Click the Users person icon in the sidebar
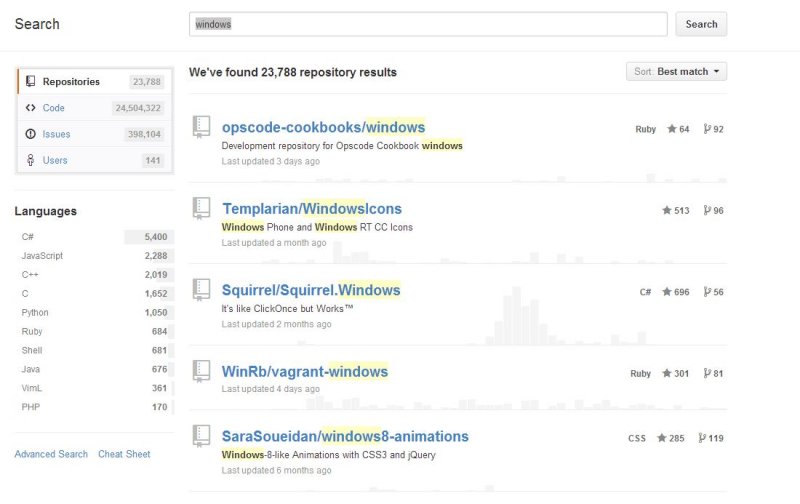Viewport: 800px width, 504px height. pyautogui.click(x=31, y=160)
